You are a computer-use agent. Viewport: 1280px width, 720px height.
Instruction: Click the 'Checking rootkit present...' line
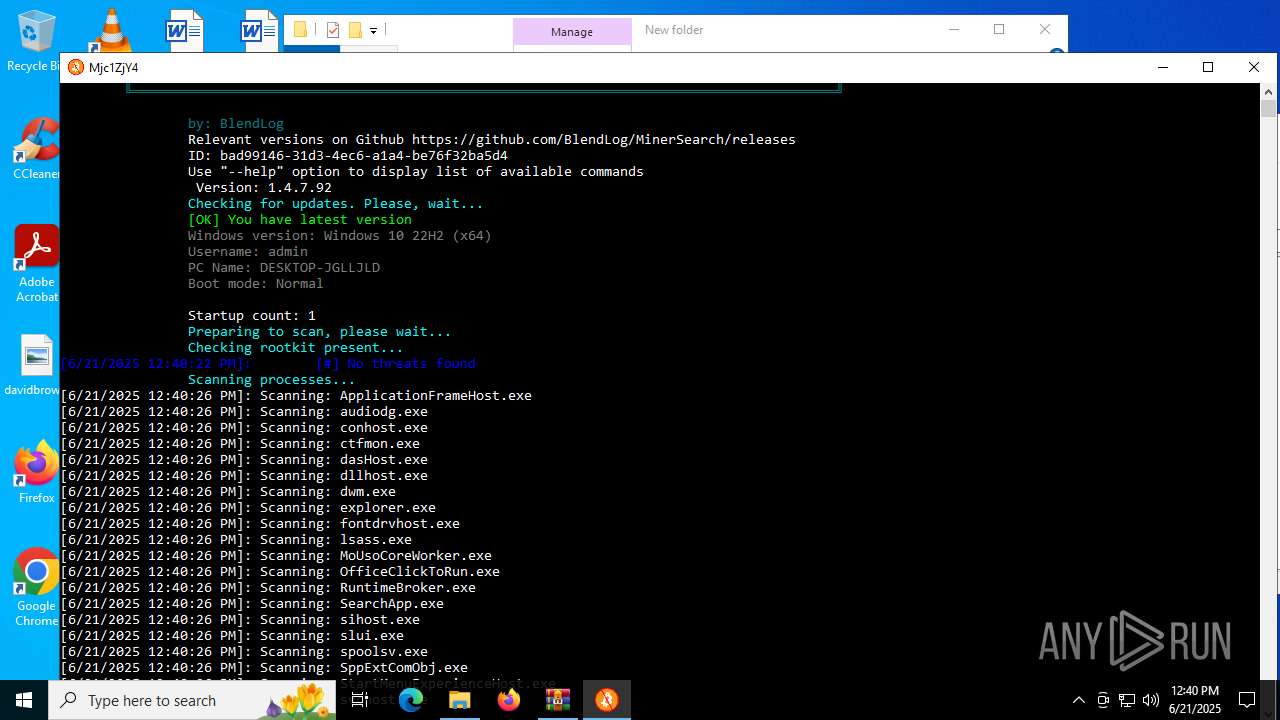click(x=296, y=348)
